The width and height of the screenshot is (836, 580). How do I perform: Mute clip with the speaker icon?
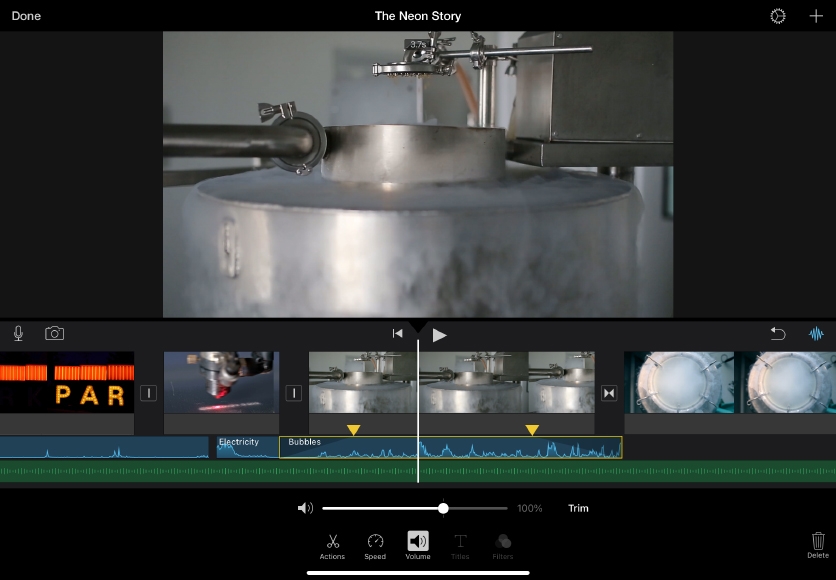pos(305,508)
